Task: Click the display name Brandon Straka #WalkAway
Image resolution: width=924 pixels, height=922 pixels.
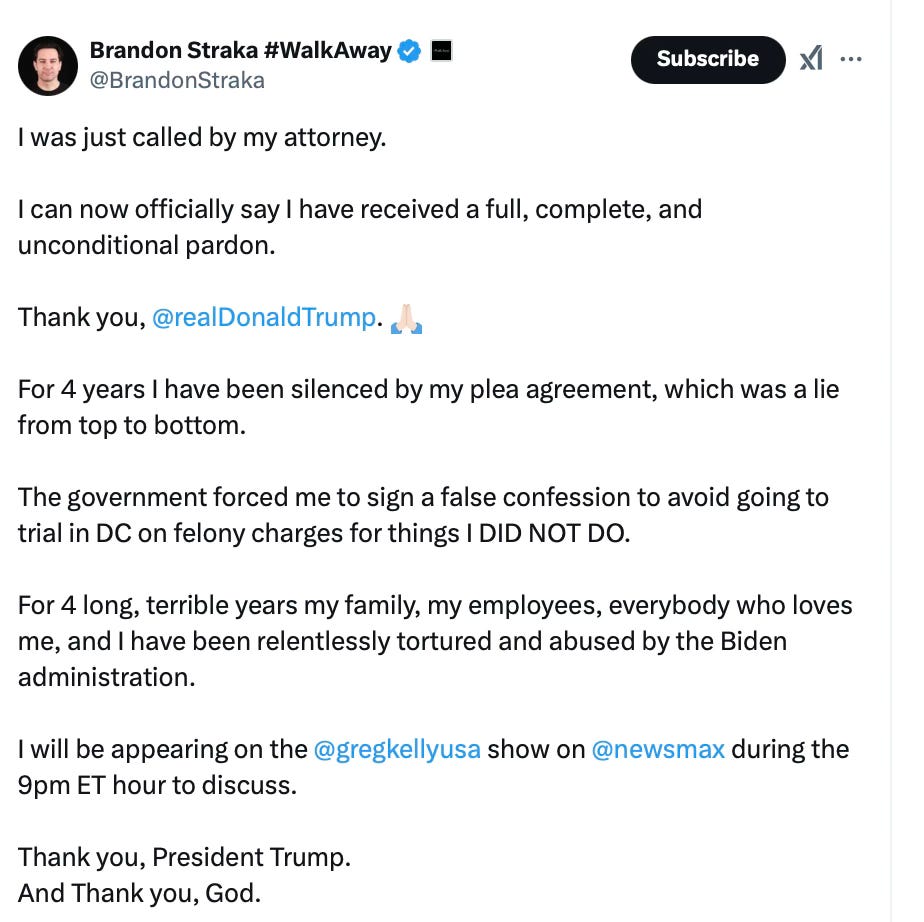Action: [x=240, y=51]
